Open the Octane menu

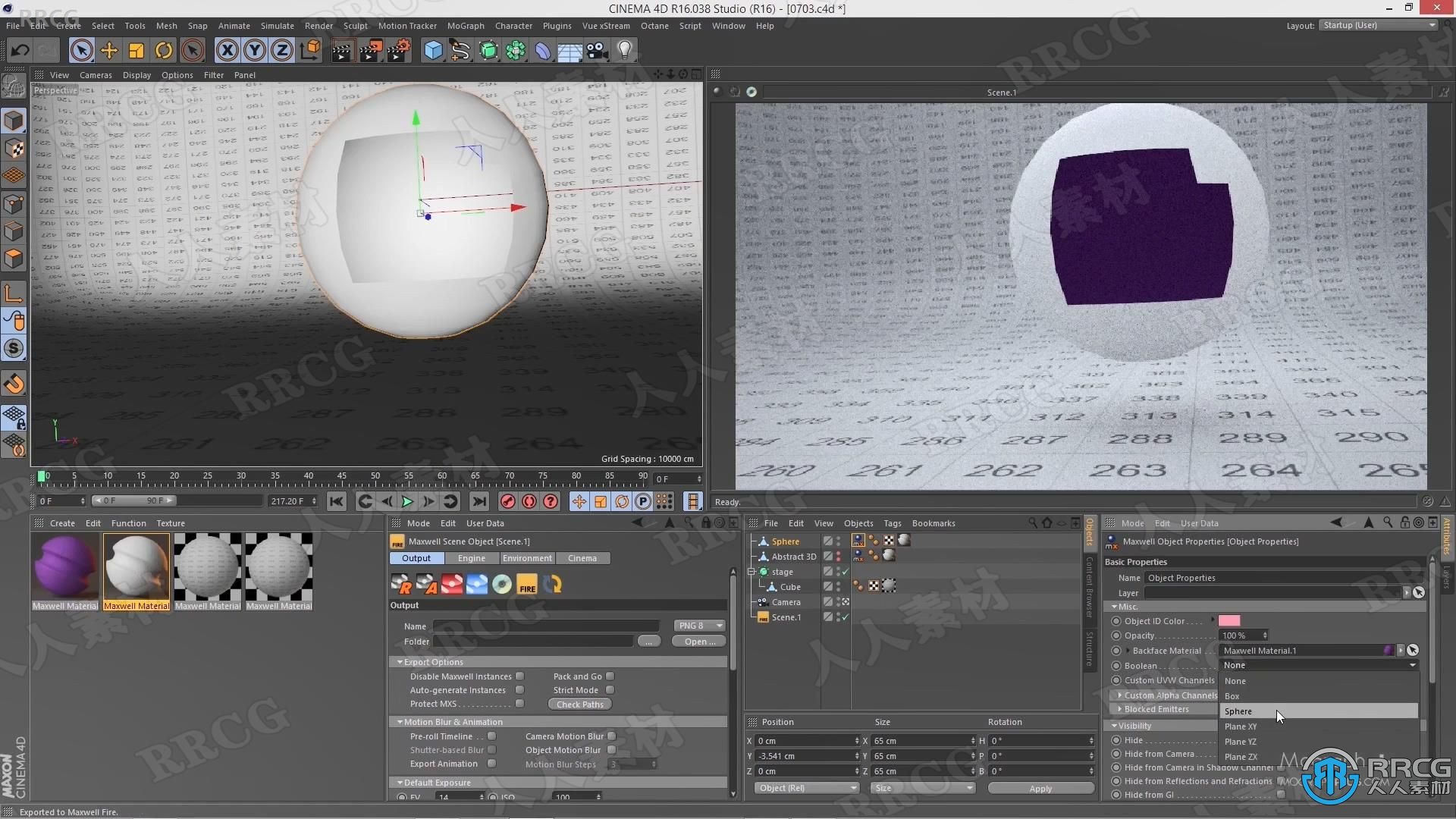click(654, 26)
